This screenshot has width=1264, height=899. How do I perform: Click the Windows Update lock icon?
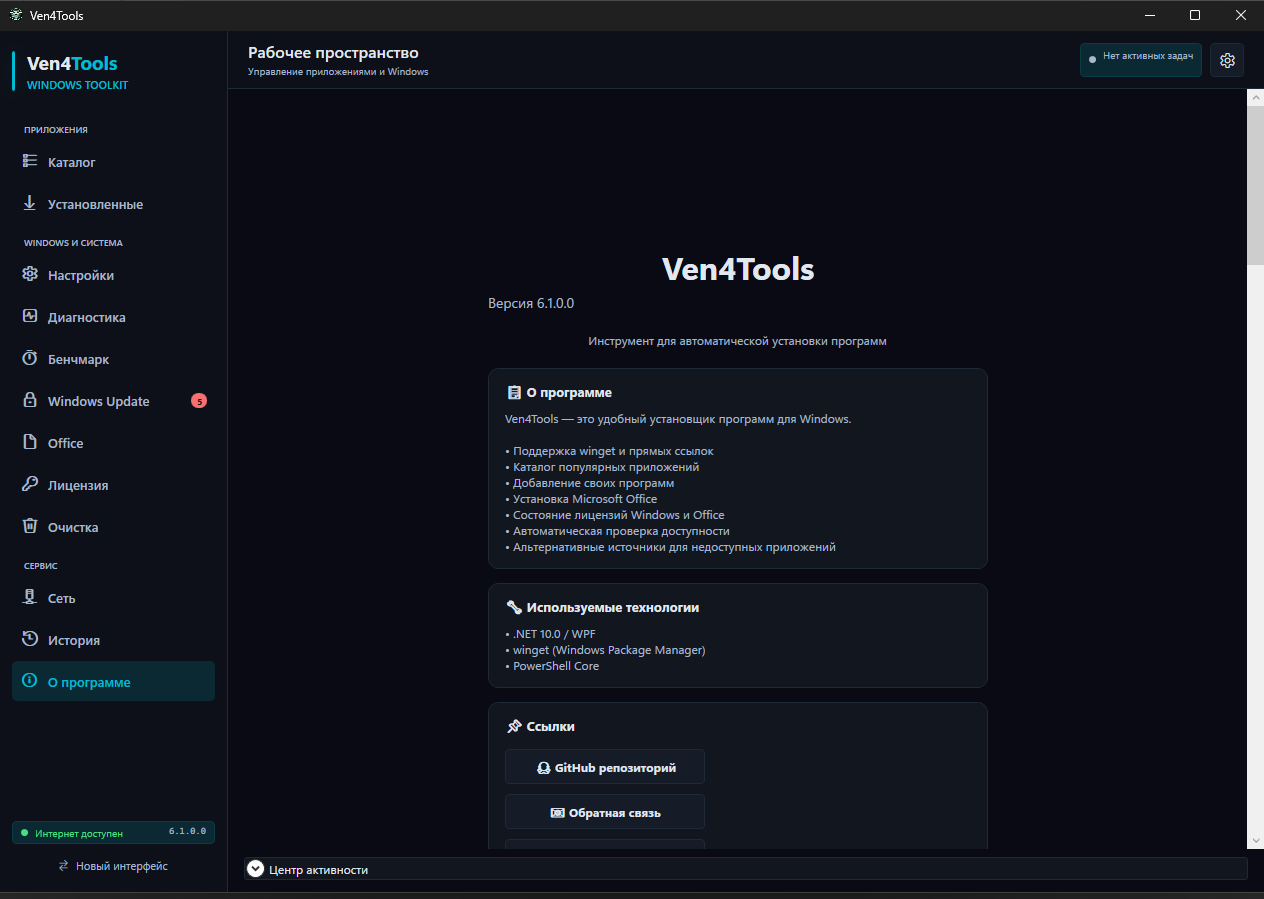30,400
